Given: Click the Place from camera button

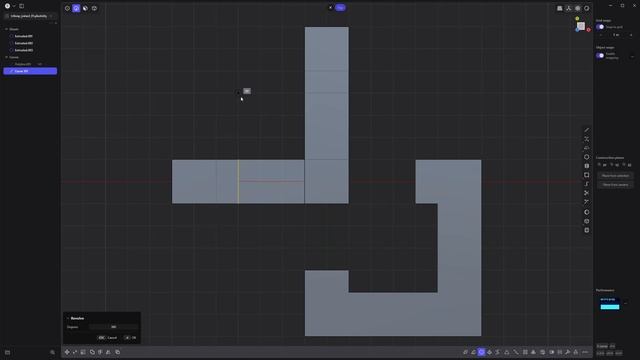Looking at the screenshot, I should tap(615, 185).
